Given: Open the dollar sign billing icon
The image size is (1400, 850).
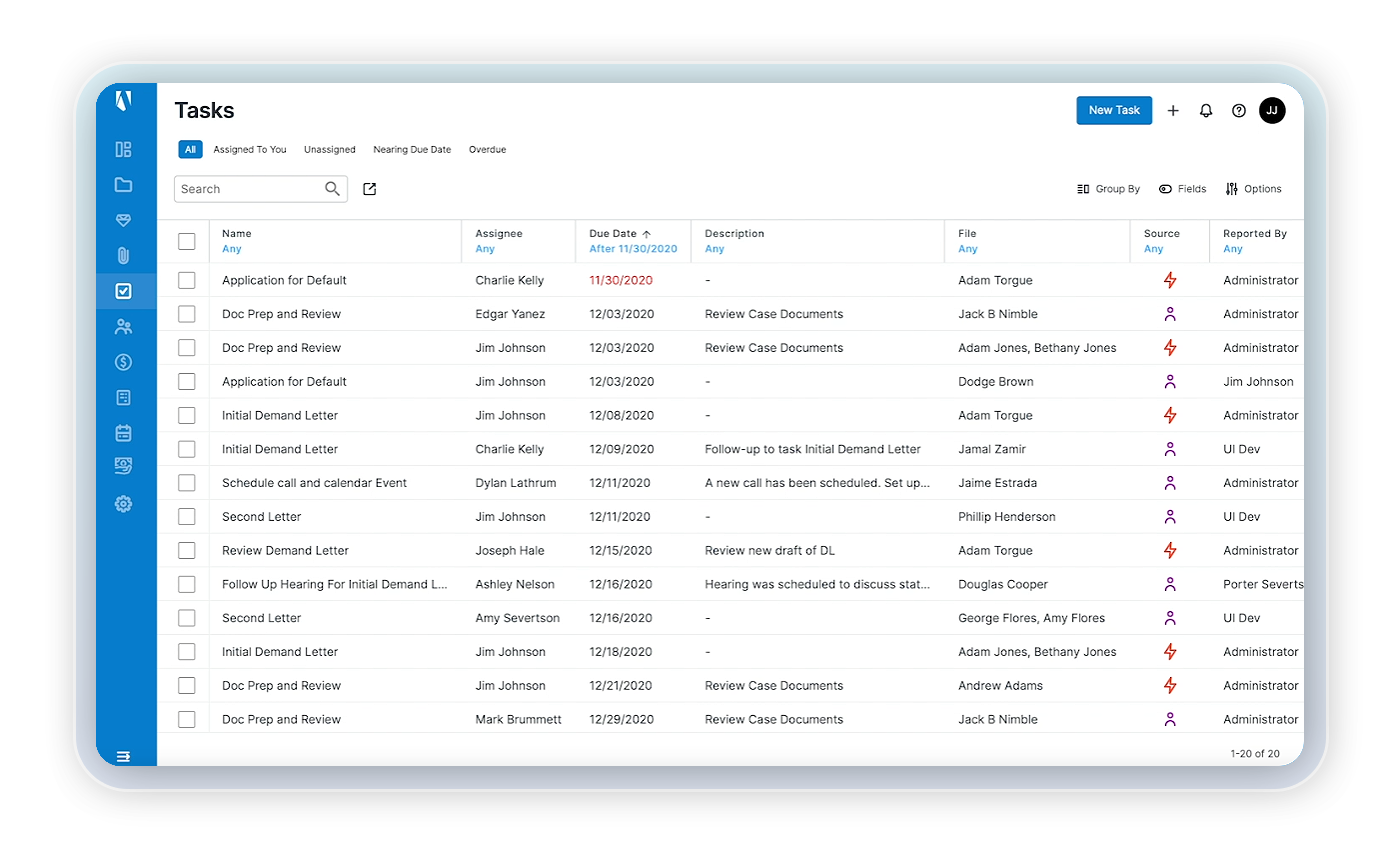Looking at the screenshot, I should pyautogui.click(x=123, y=362).
